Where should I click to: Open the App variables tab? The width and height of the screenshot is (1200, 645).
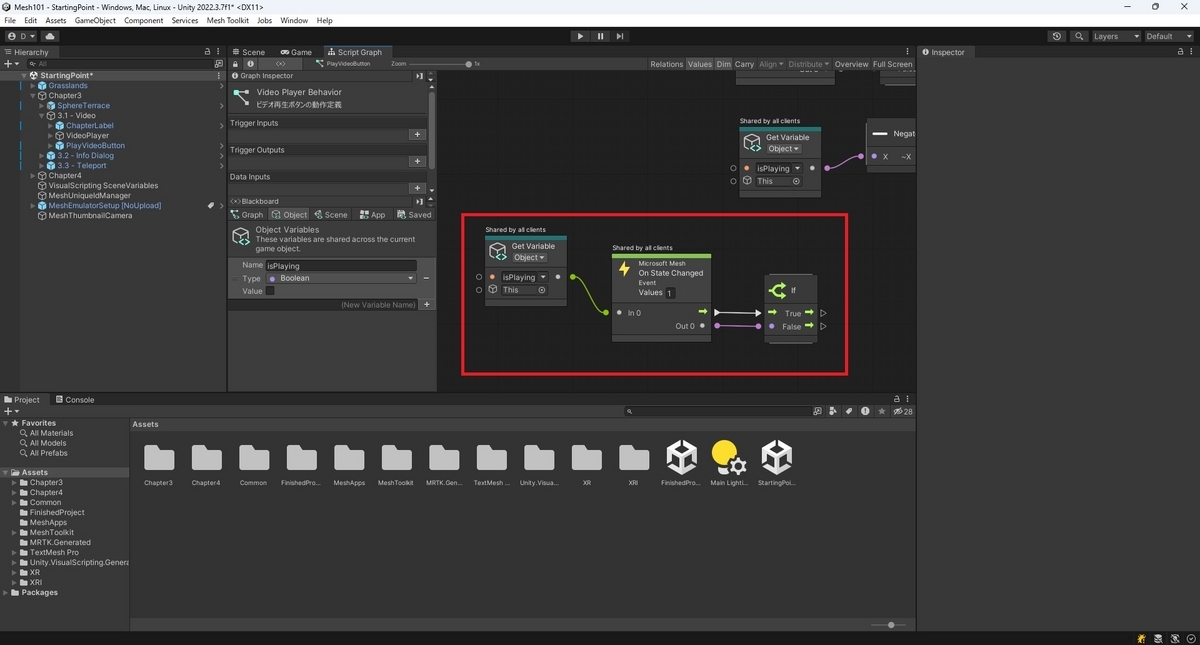372,215
